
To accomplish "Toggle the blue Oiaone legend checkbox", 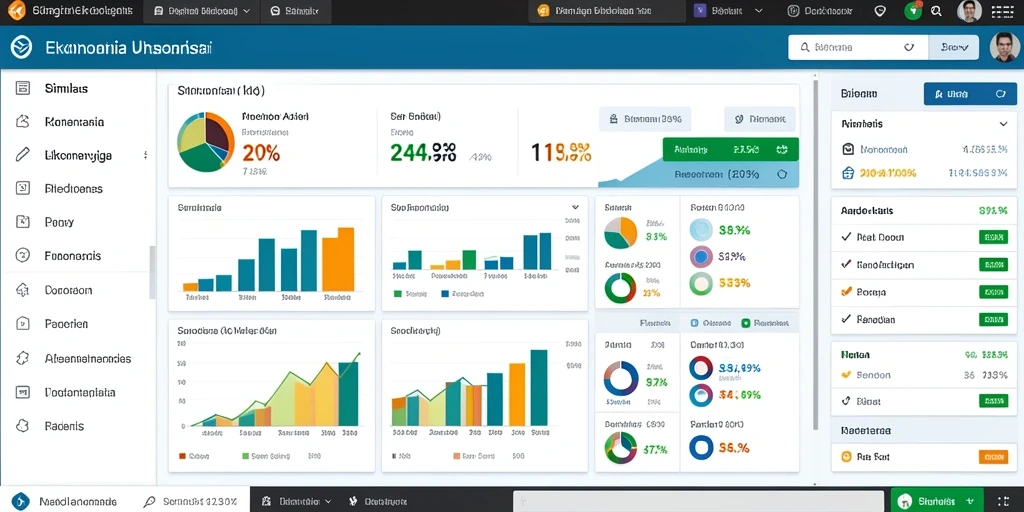I will point(695,323).
